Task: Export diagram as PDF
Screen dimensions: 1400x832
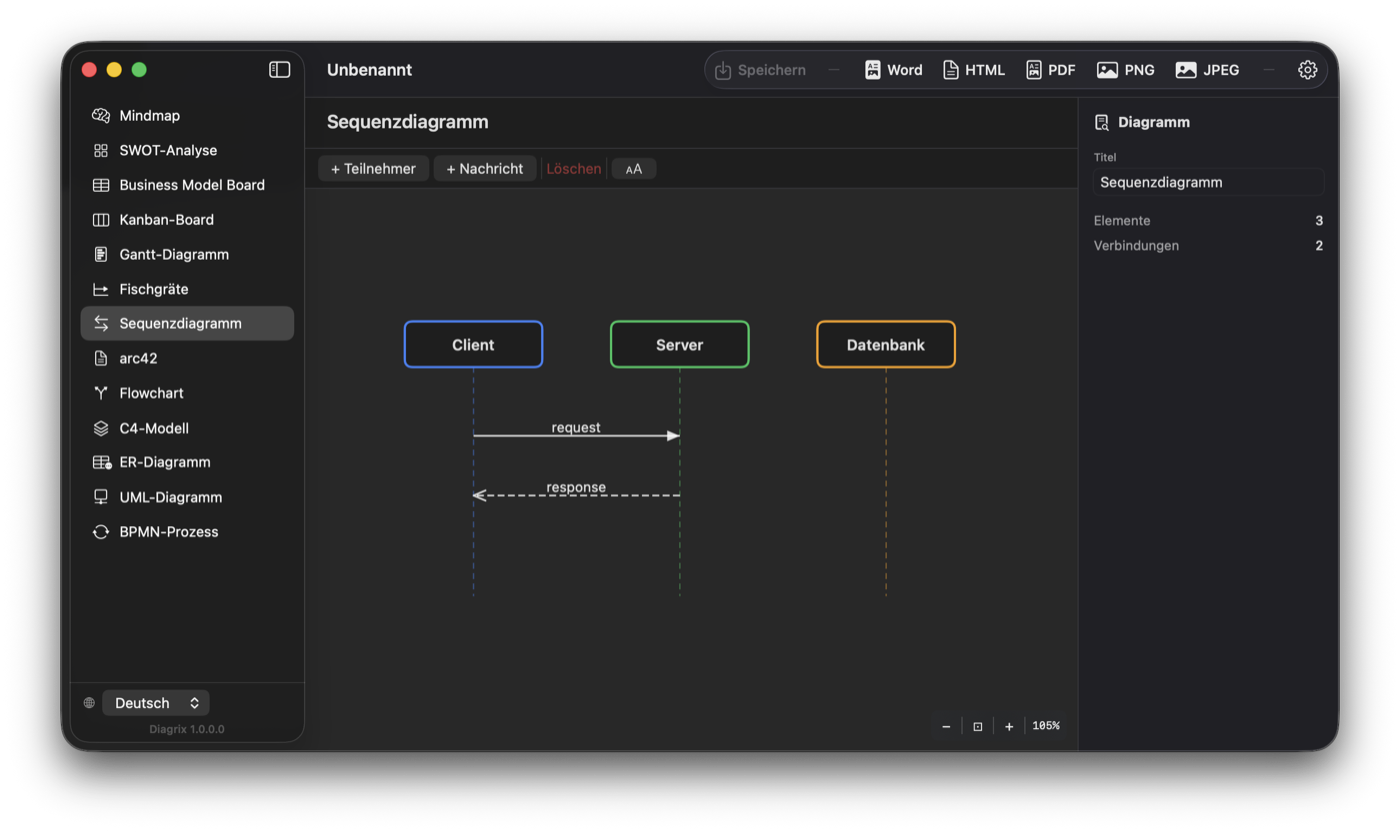Action: coord(1050,70)
